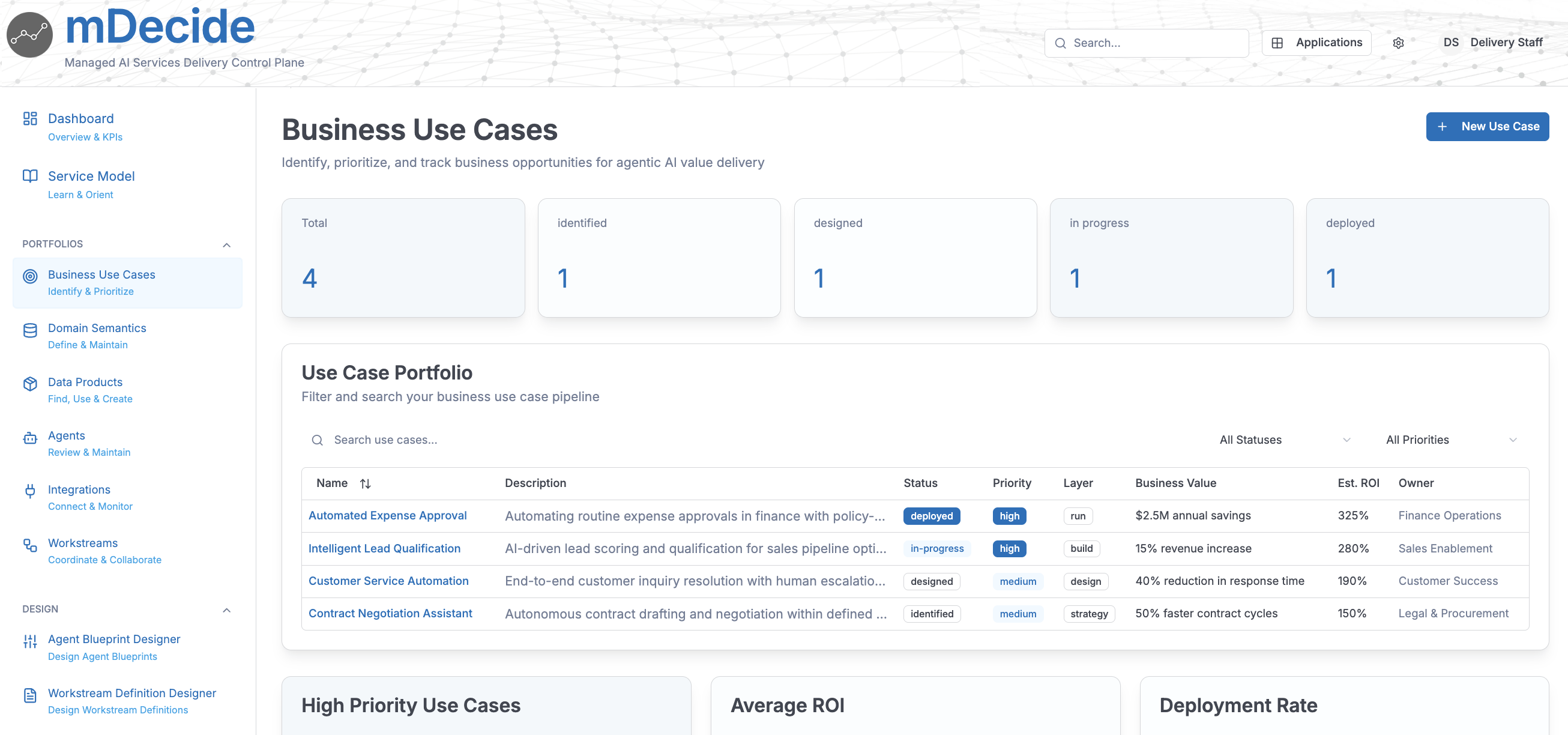Go to Service Model in sidebar navigation
The image size is (1568, 735).
[x=91, y=177]
